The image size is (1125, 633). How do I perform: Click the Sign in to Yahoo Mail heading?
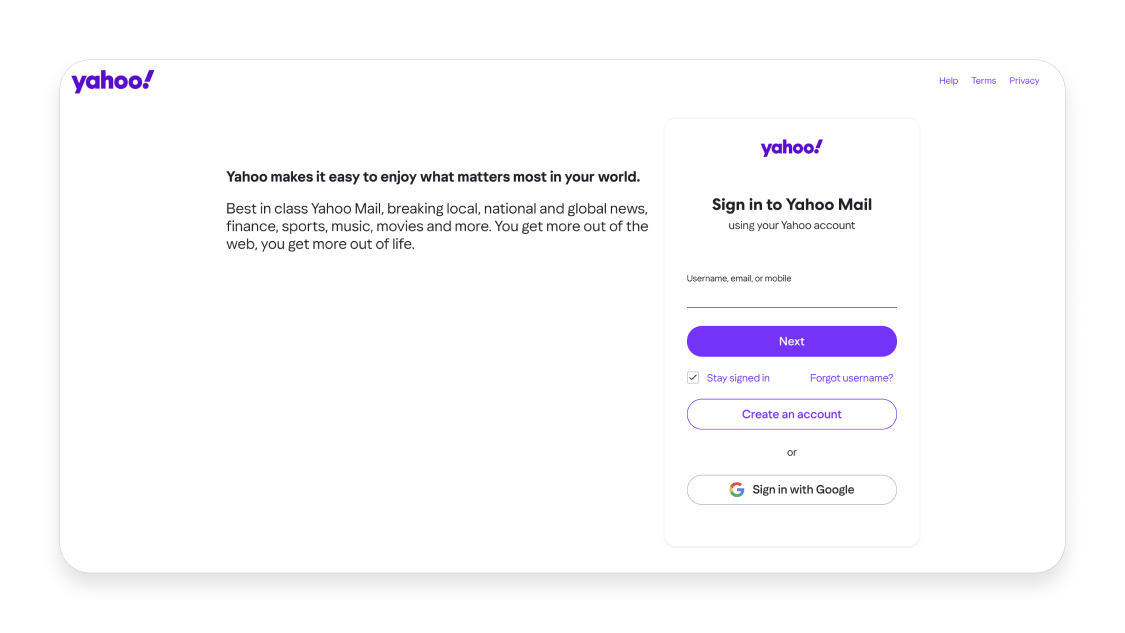tap(791, 204)
